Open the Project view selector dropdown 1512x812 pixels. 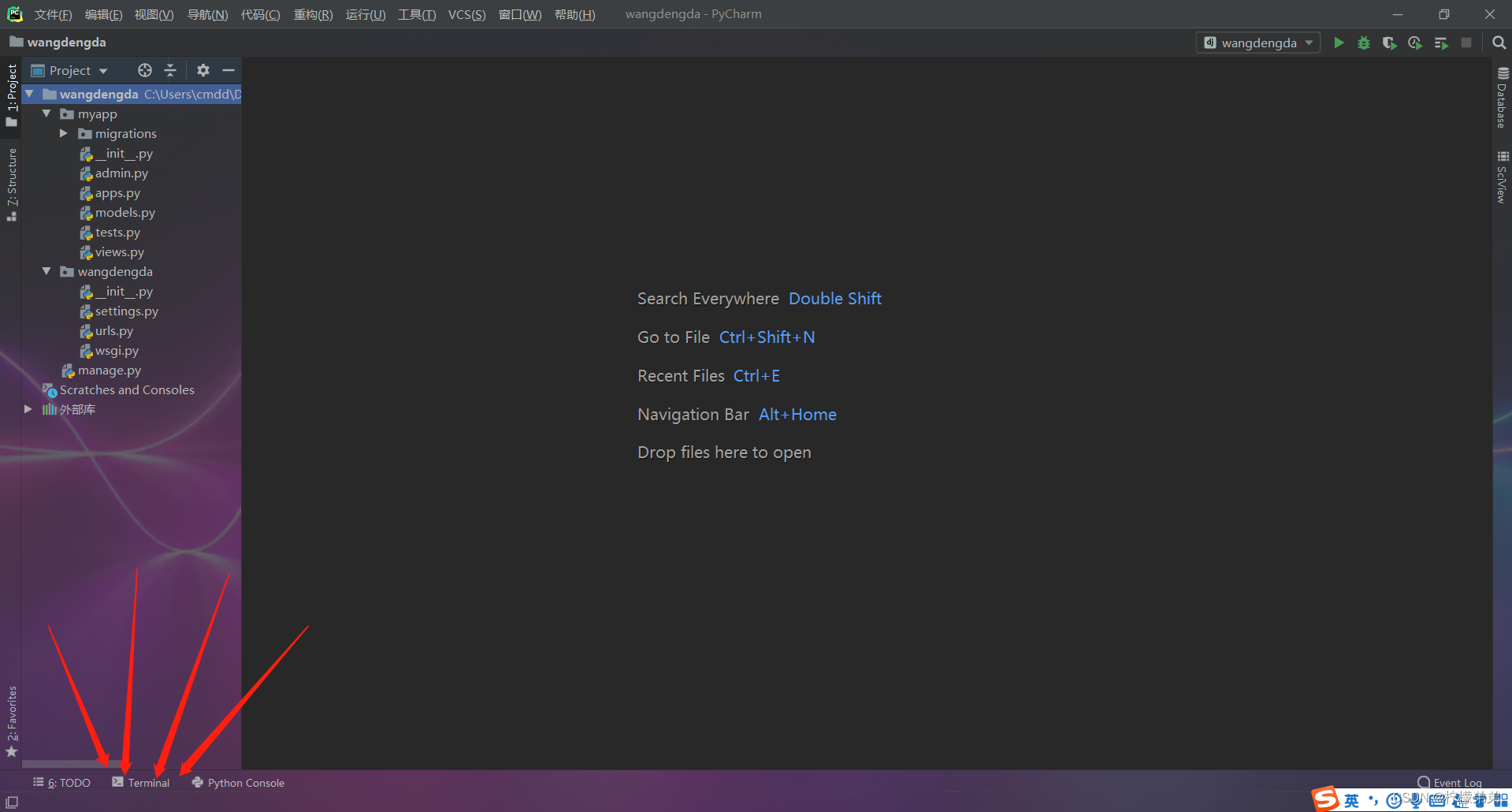(x=69, y=70)
